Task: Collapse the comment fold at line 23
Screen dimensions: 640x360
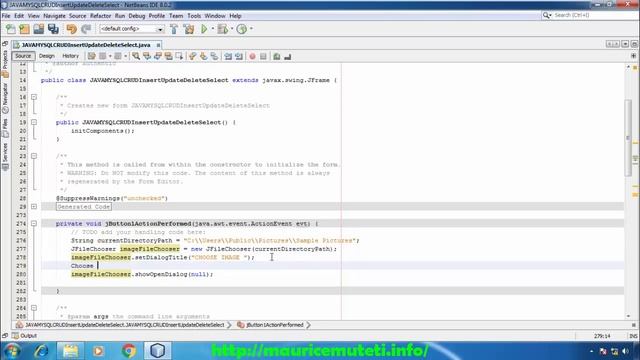Action: [34, 156]
